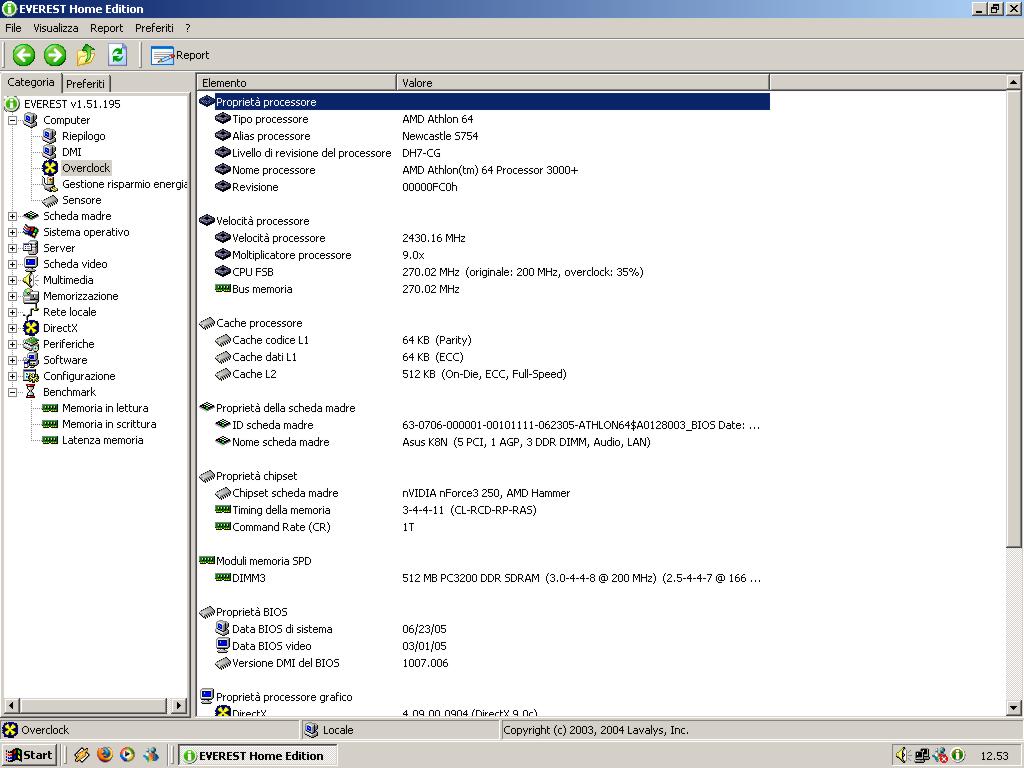Select Memoria in lettura benchmark

[104, 408]
